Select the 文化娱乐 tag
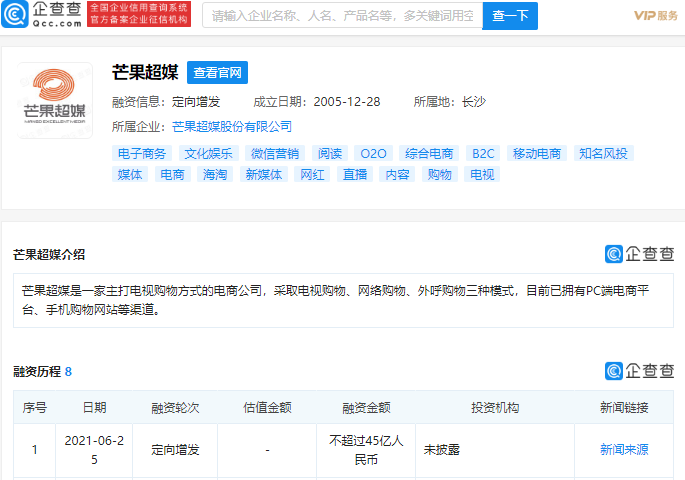685x480 pixels. [x=208, y=153]
